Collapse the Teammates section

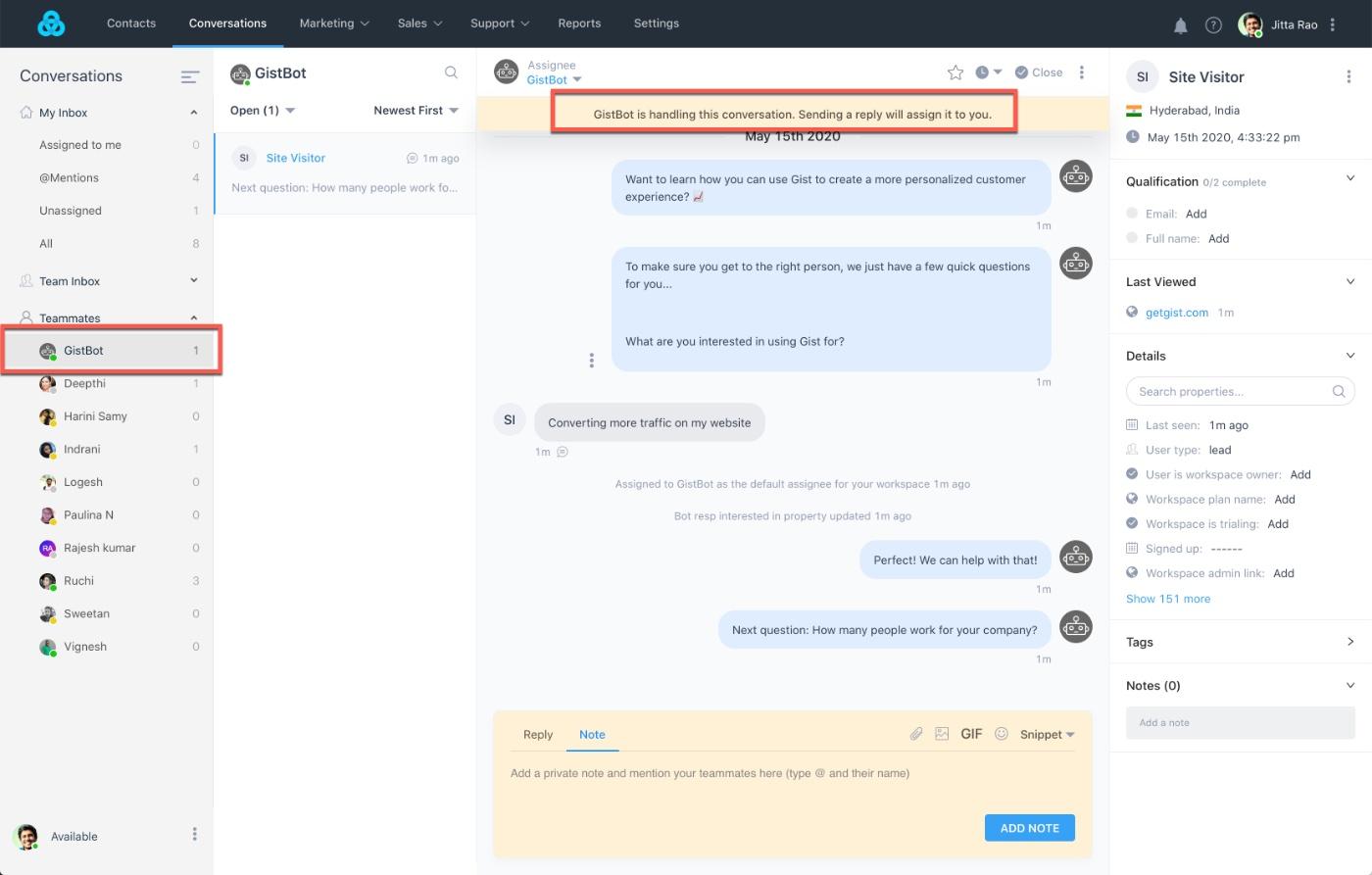pos(193,317)
